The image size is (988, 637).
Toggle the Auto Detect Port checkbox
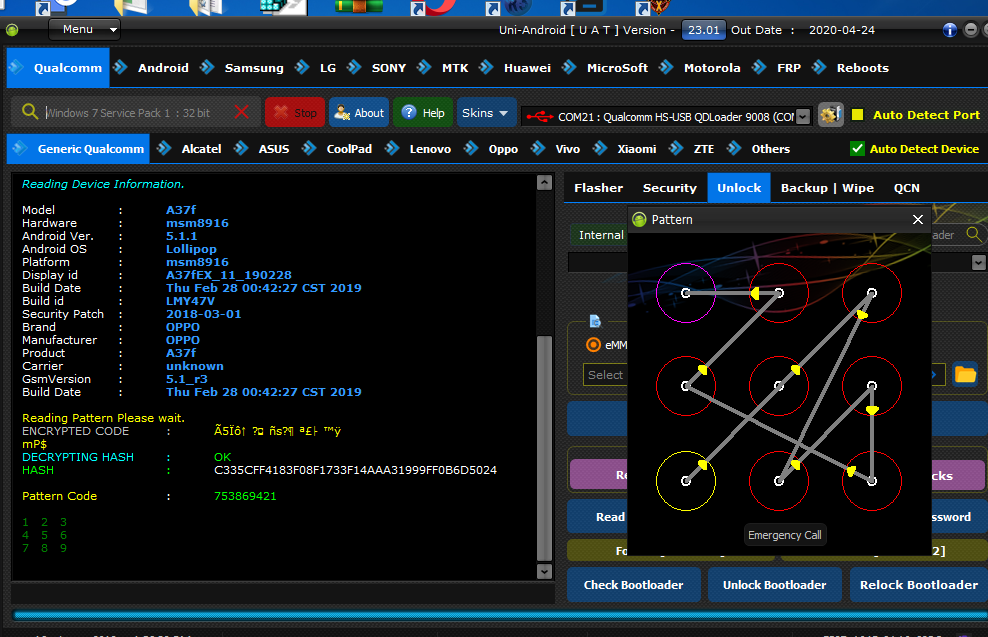click(858, 115)
